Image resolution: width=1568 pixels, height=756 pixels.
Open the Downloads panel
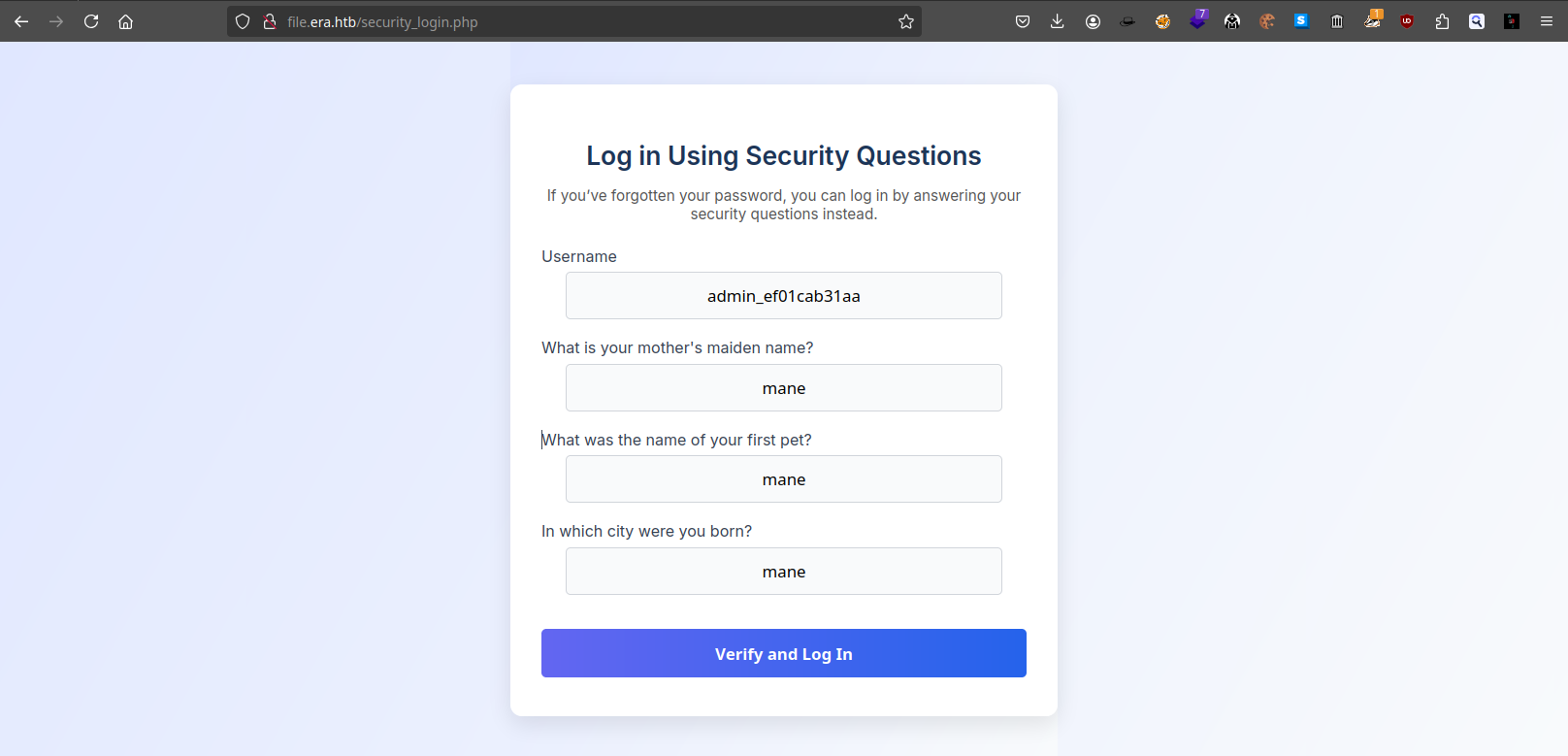pyautogui.click(x=1058, y=21)
